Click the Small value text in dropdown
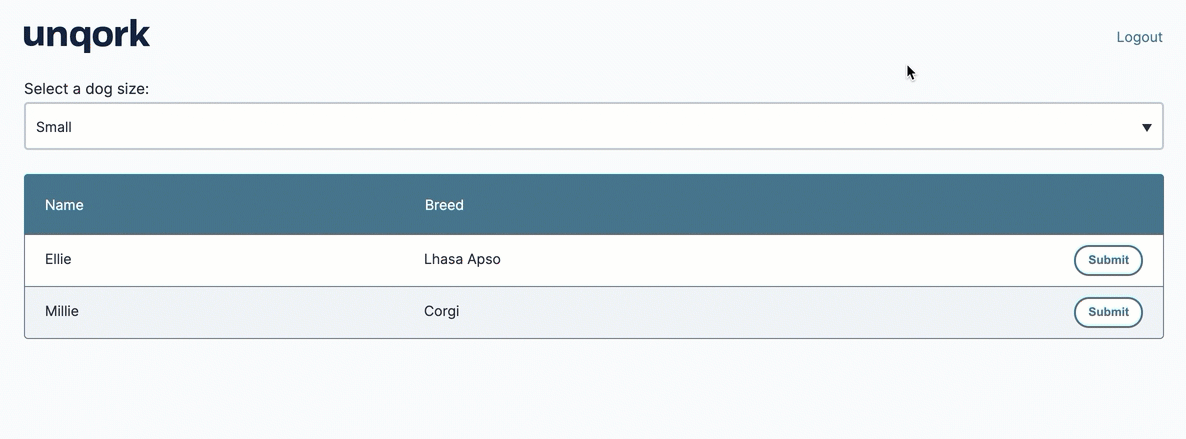Screen dimensions: 1186x439 pos(54,127)
